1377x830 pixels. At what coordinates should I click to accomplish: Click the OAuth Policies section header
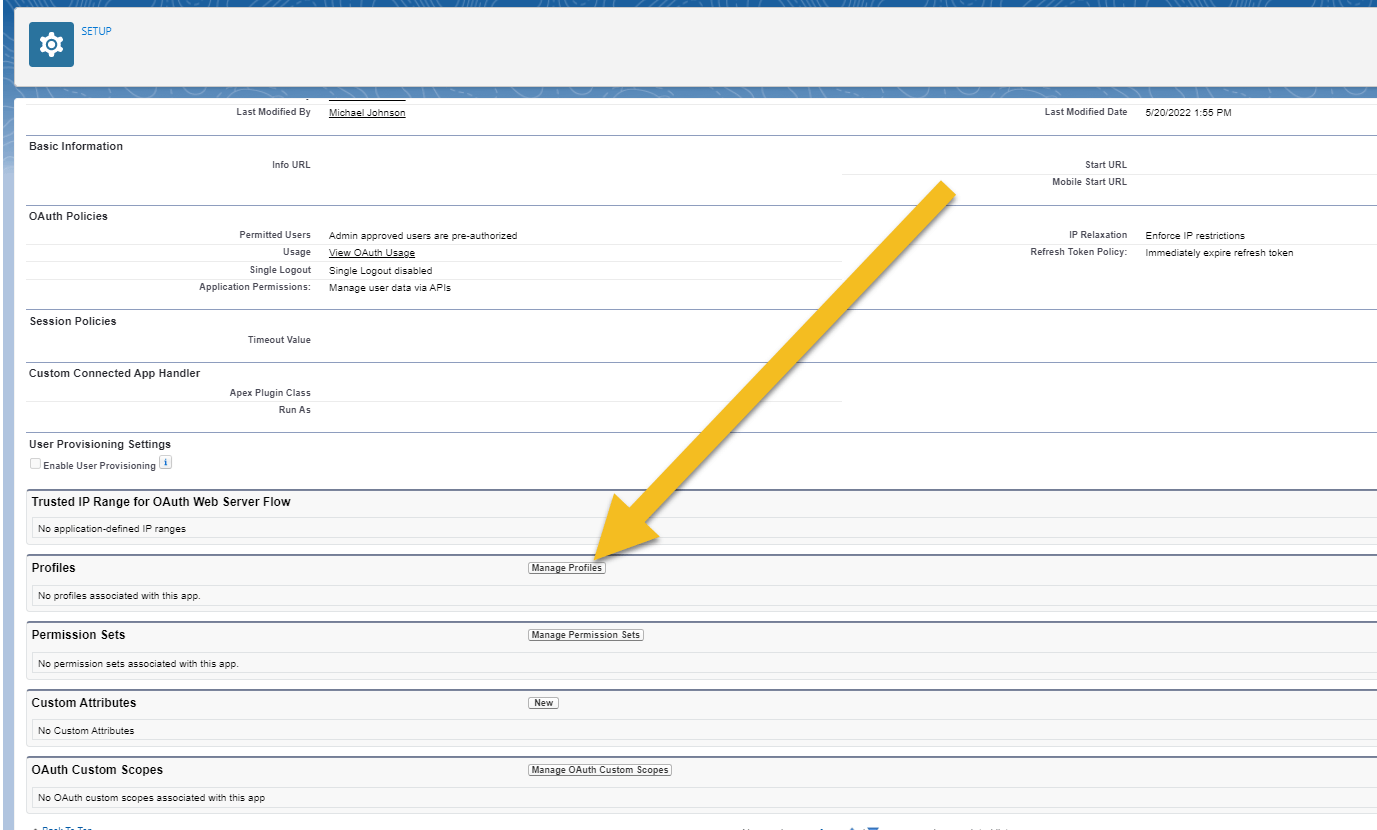68,215
